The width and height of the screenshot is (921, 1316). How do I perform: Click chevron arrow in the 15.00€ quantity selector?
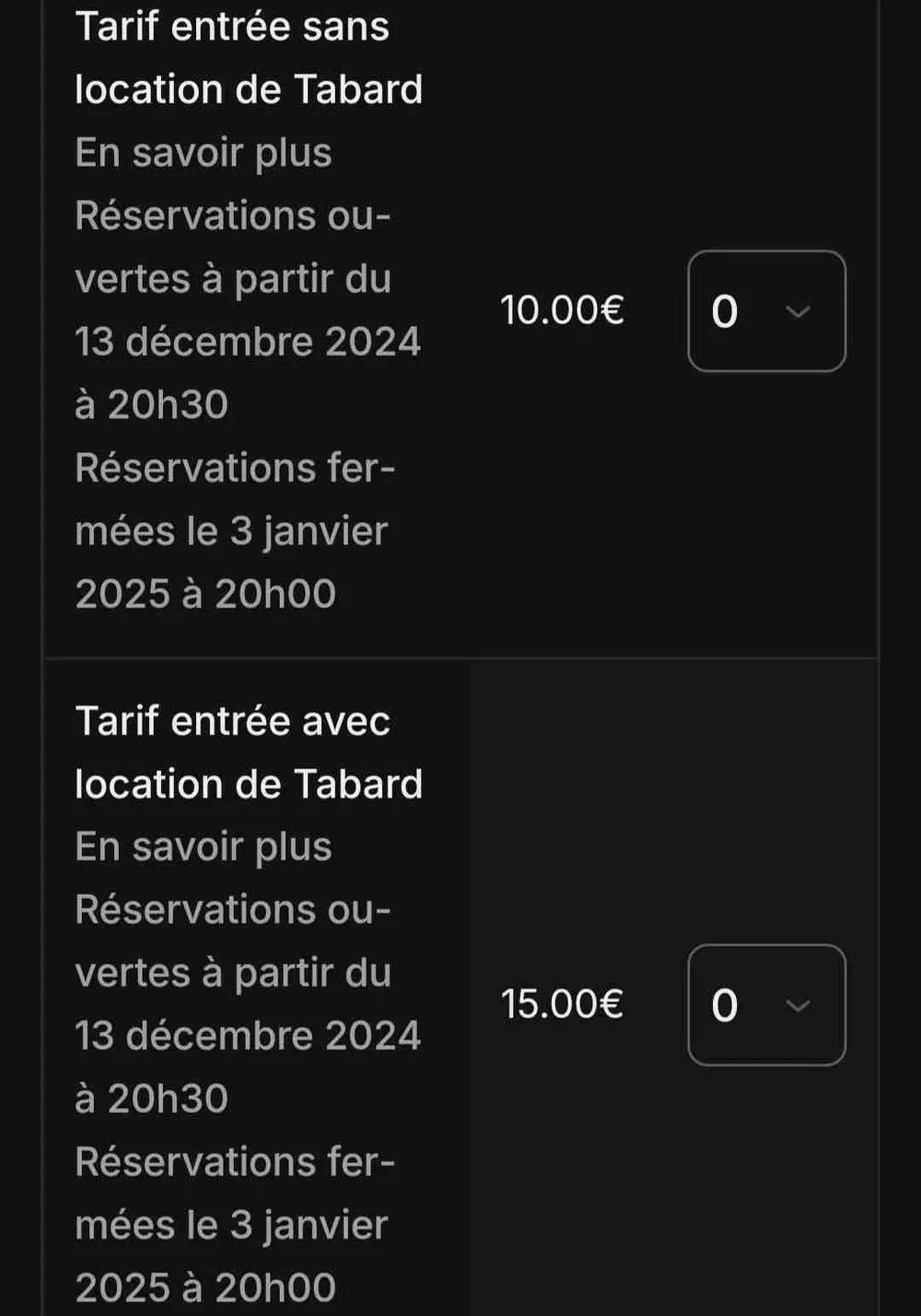[798, 1005]
